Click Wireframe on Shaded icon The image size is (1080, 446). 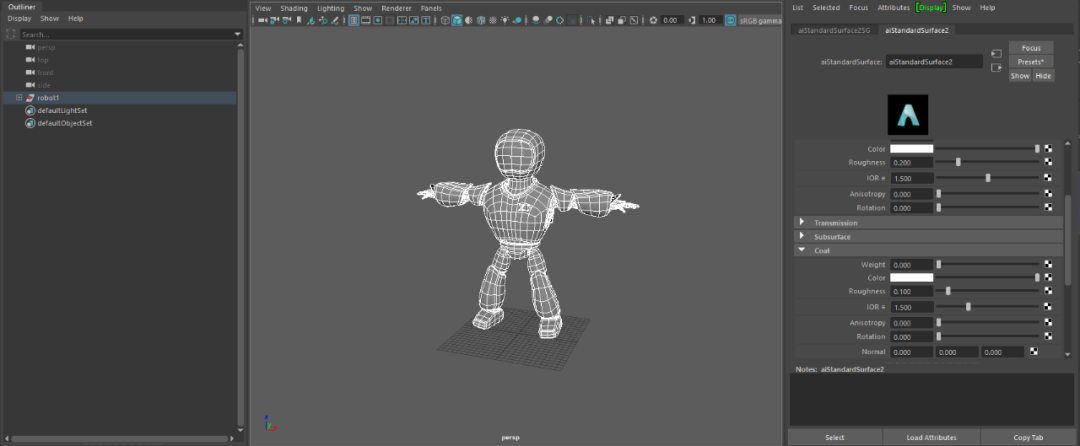click(x=481, y=21)
